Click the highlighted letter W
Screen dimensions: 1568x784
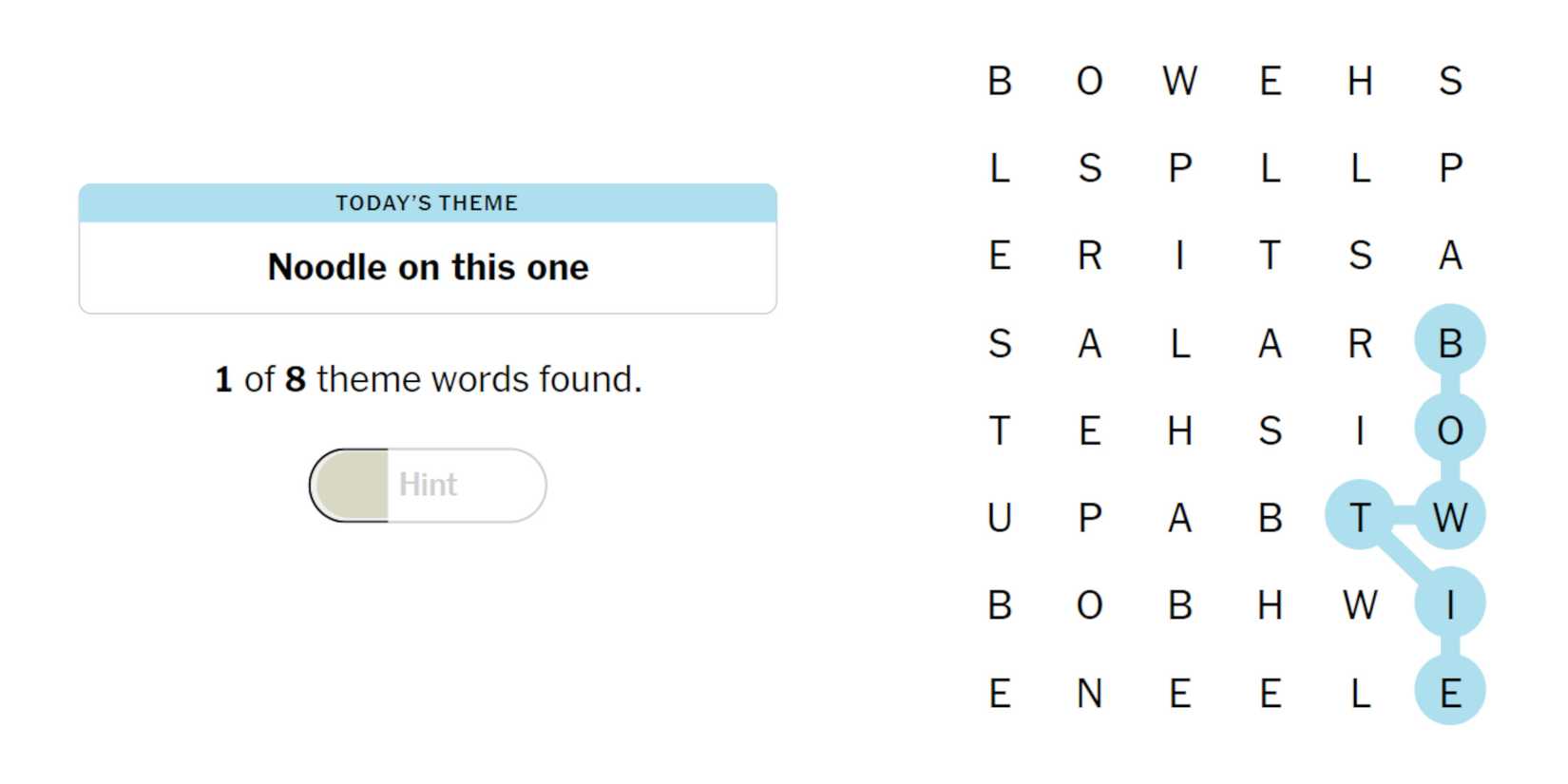tap(1449, 517)
